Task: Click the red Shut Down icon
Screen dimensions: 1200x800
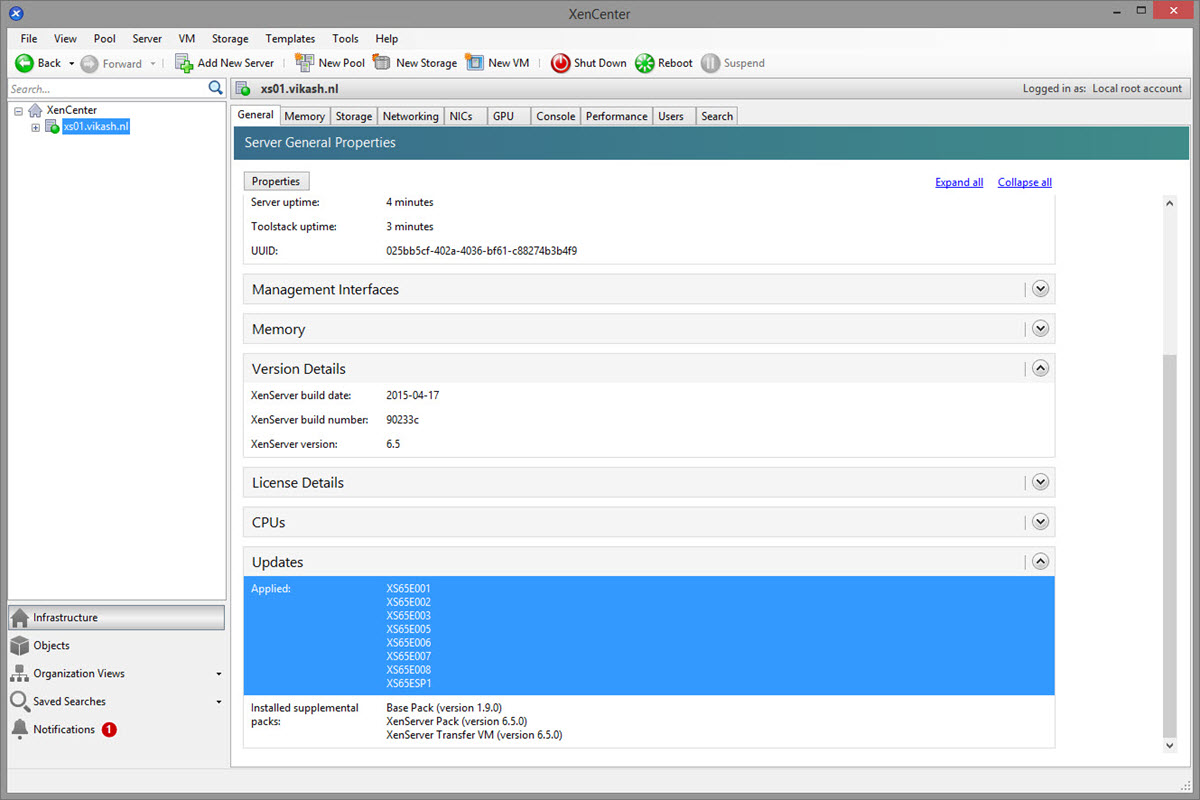Action: pos(560,63)
